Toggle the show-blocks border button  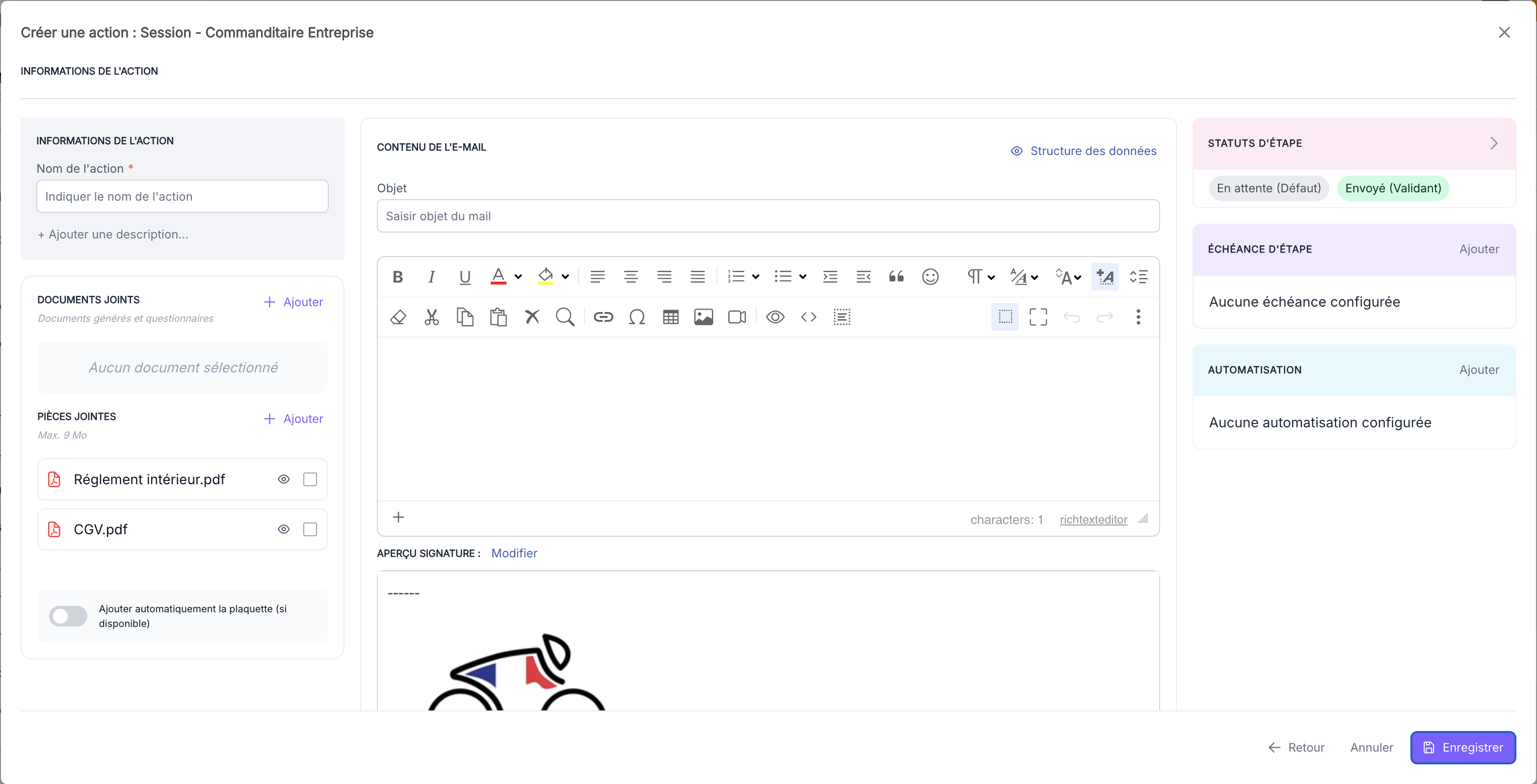[x=1005, y=317]
